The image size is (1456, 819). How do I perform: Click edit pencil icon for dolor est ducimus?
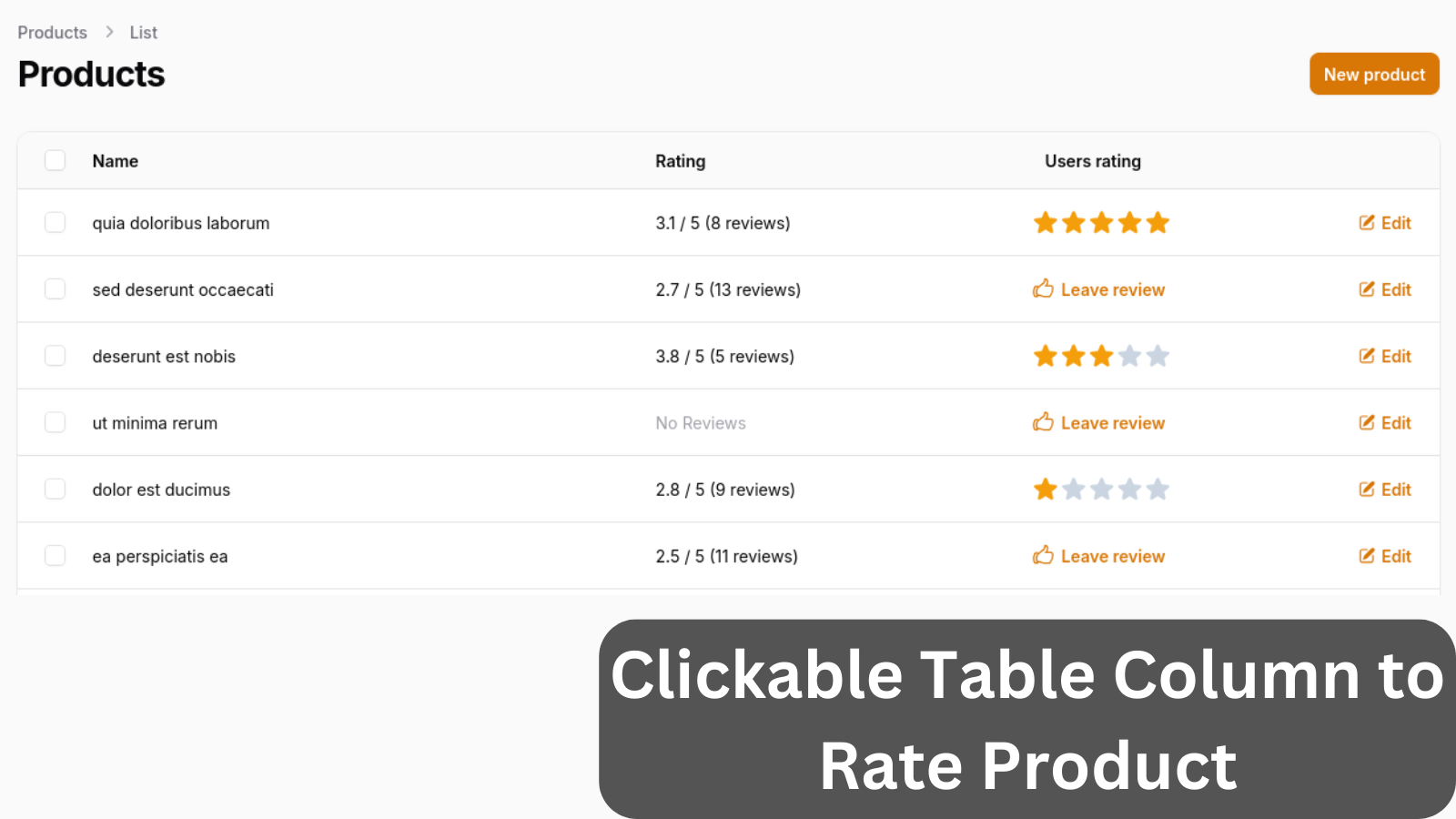[x=1367, y=490]
